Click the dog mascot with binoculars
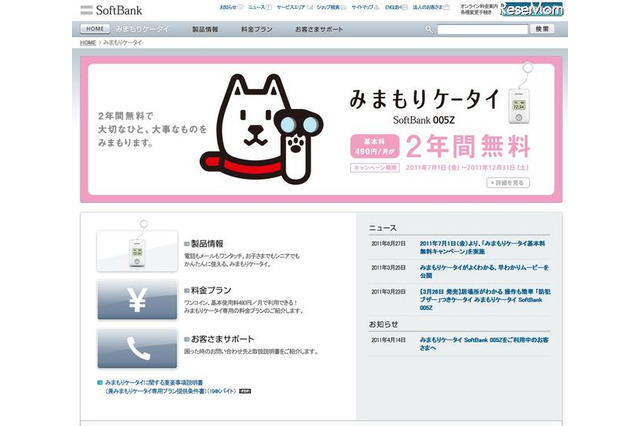This screenshot has height=426, width=640. point(261,128)
